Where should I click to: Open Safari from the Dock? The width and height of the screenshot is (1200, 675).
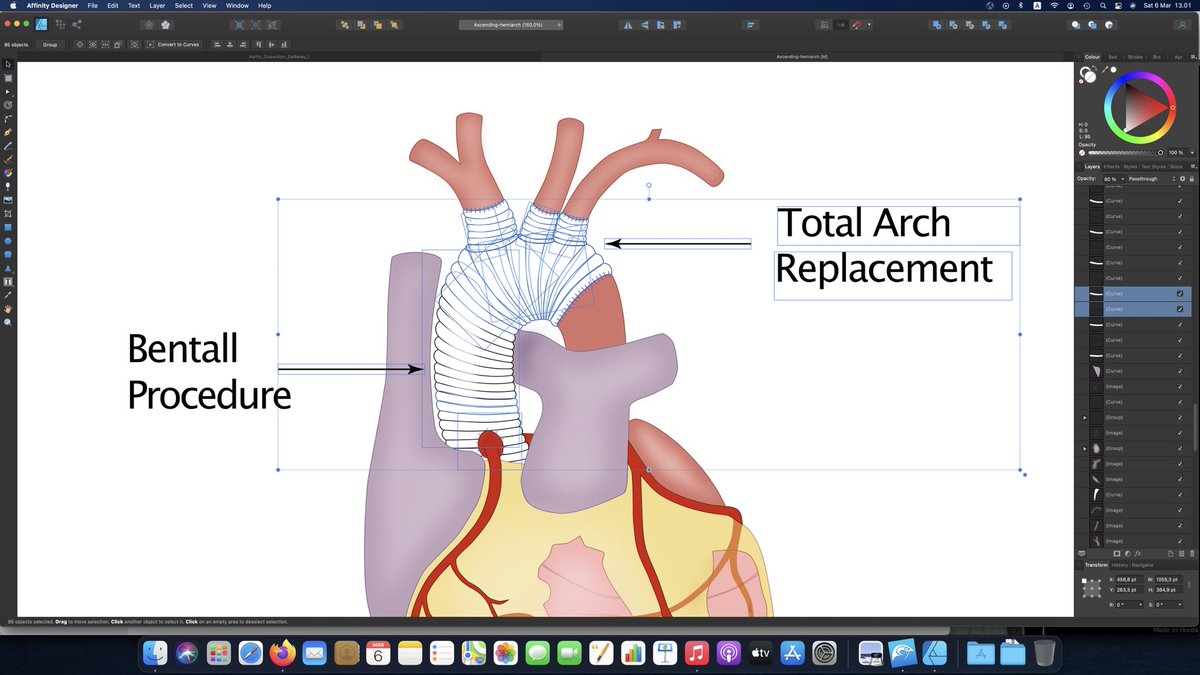tap(251, 653)
